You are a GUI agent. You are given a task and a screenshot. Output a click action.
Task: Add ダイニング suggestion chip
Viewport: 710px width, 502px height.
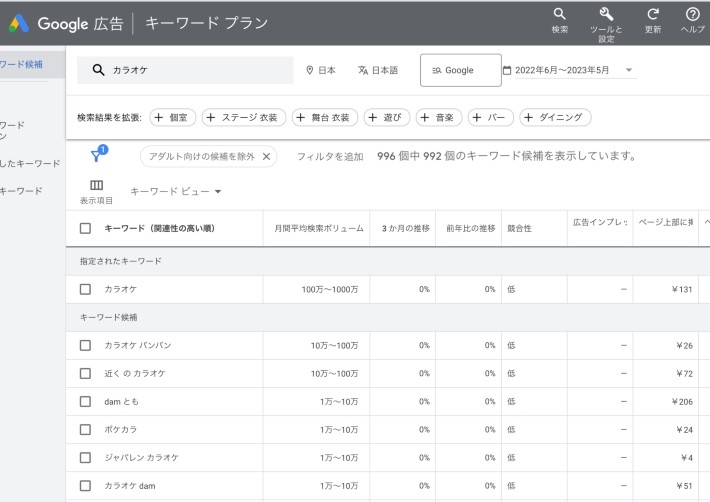(x=555, y=118)
